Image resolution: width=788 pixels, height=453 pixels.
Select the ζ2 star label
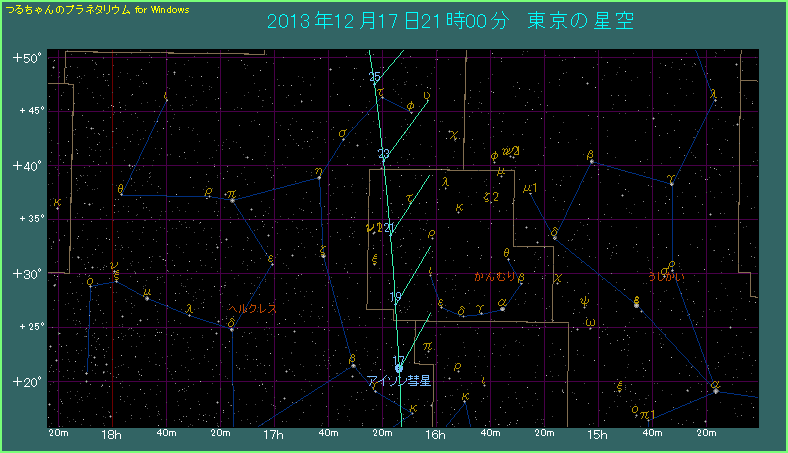[490, 197]
